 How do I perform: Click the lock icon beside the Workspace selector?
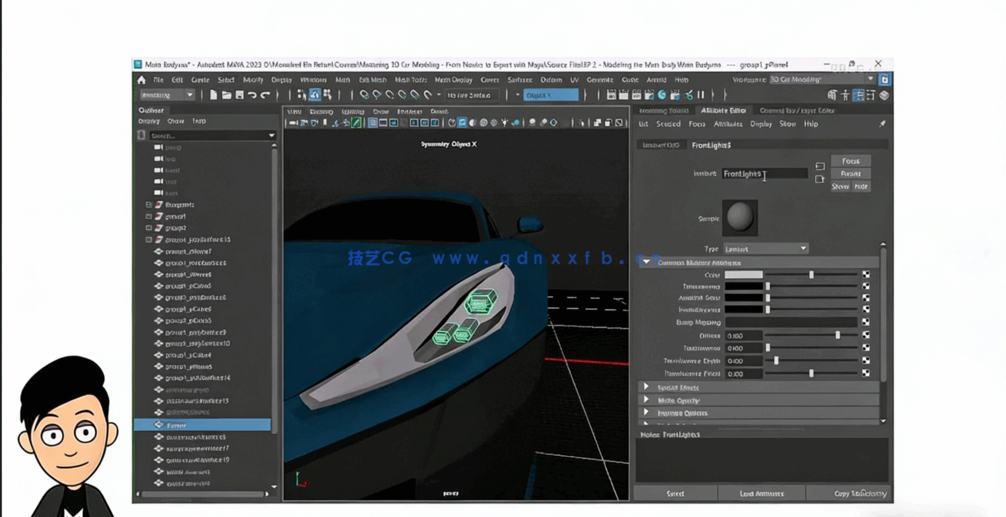pyautogui.click(x=885, y=80)
